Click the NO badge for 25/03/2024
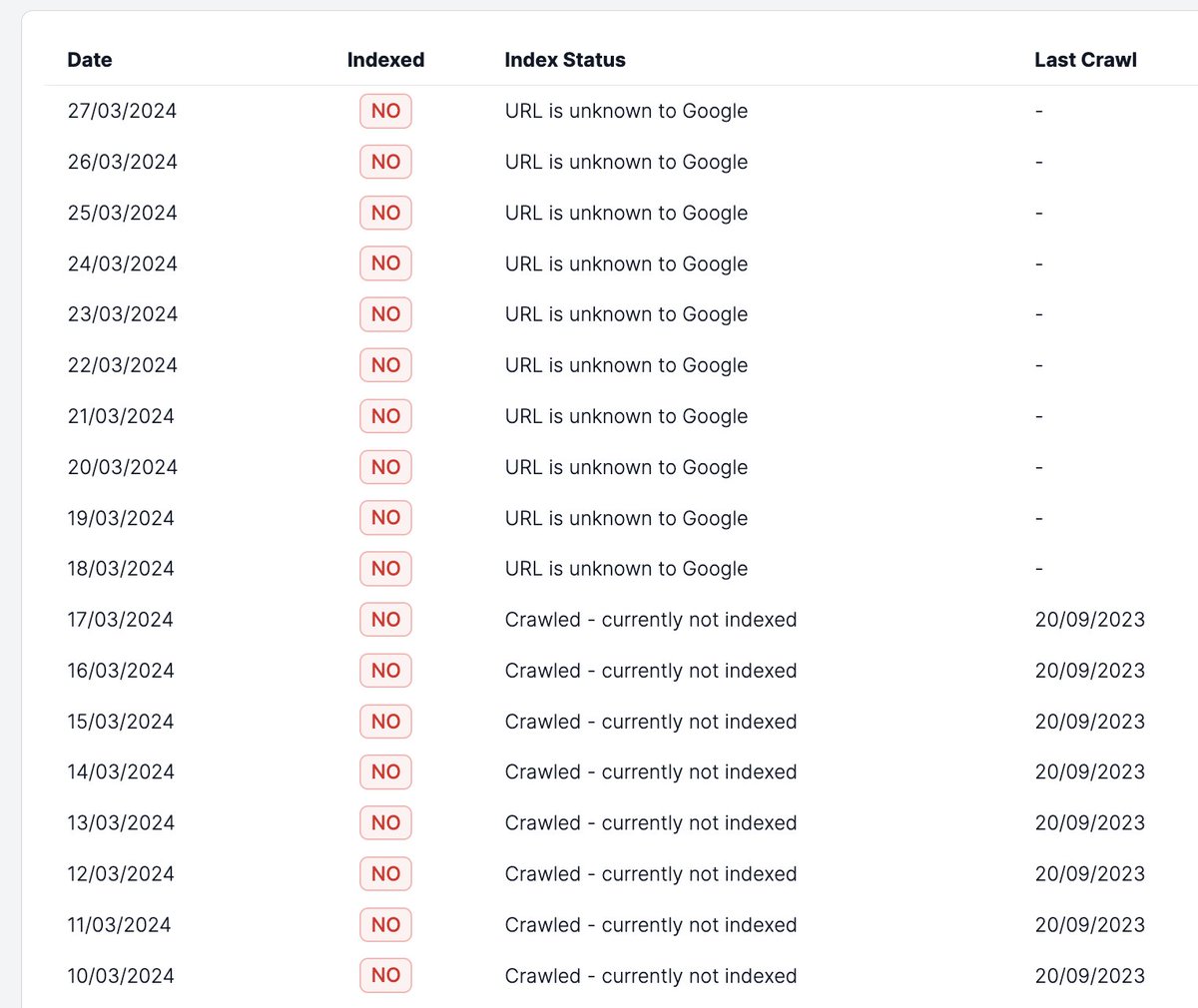The height and width of the screenshot is (1008, 1198). tap(385, 213)
